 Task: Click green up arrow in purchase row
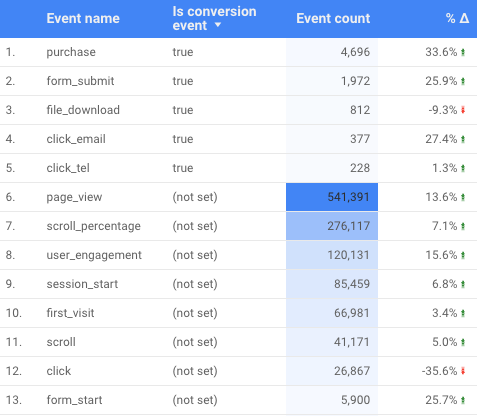click(463, 52)
